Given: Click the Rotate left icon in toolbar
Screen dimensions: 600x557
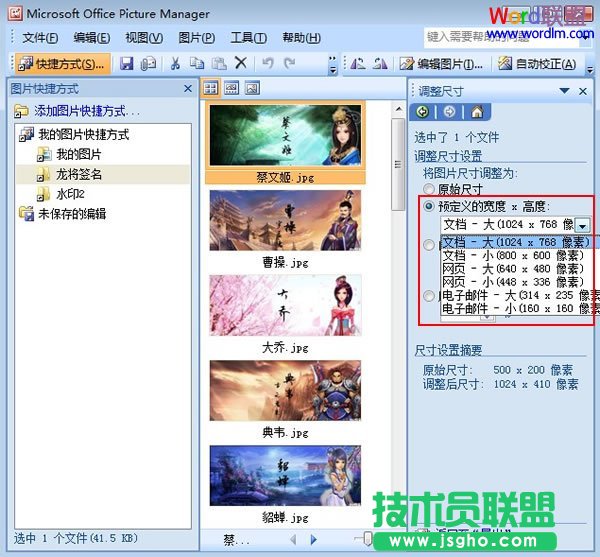Looking at the screenshot, I should pyautogui.click(x=357, y=63).
